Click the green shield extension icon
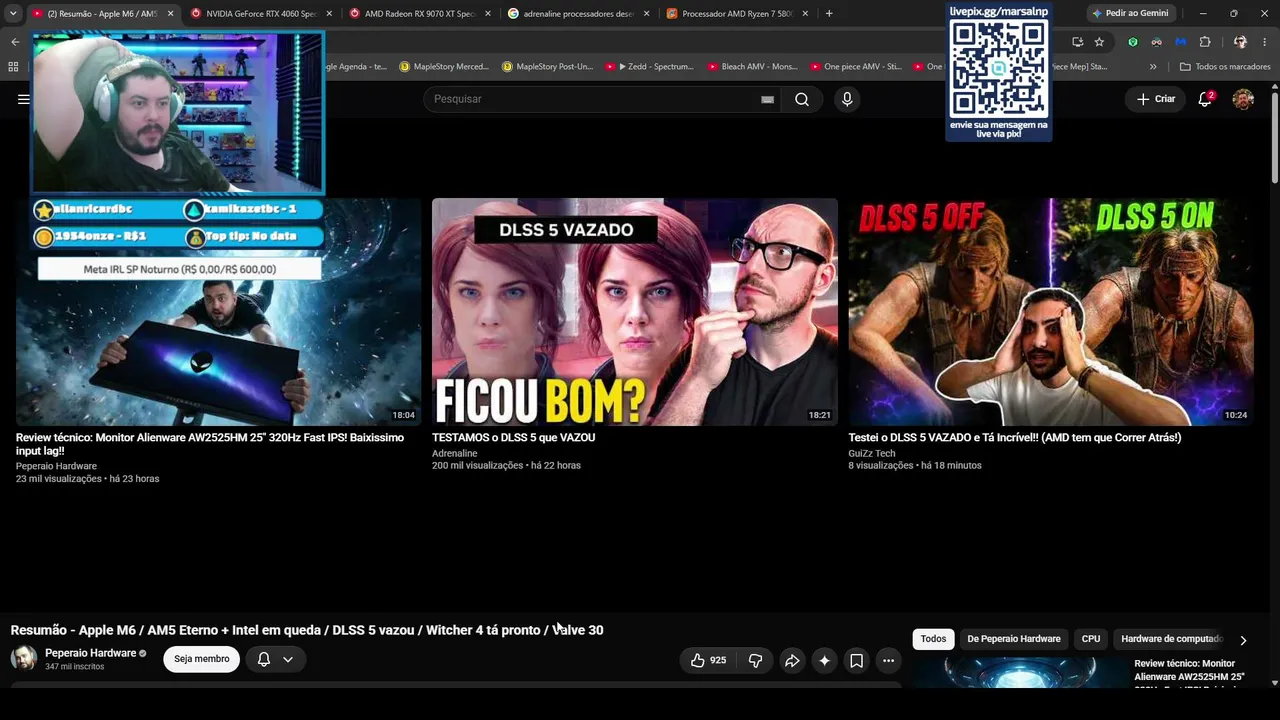This screenshot has height=720, width=1280. [1132, 42]
